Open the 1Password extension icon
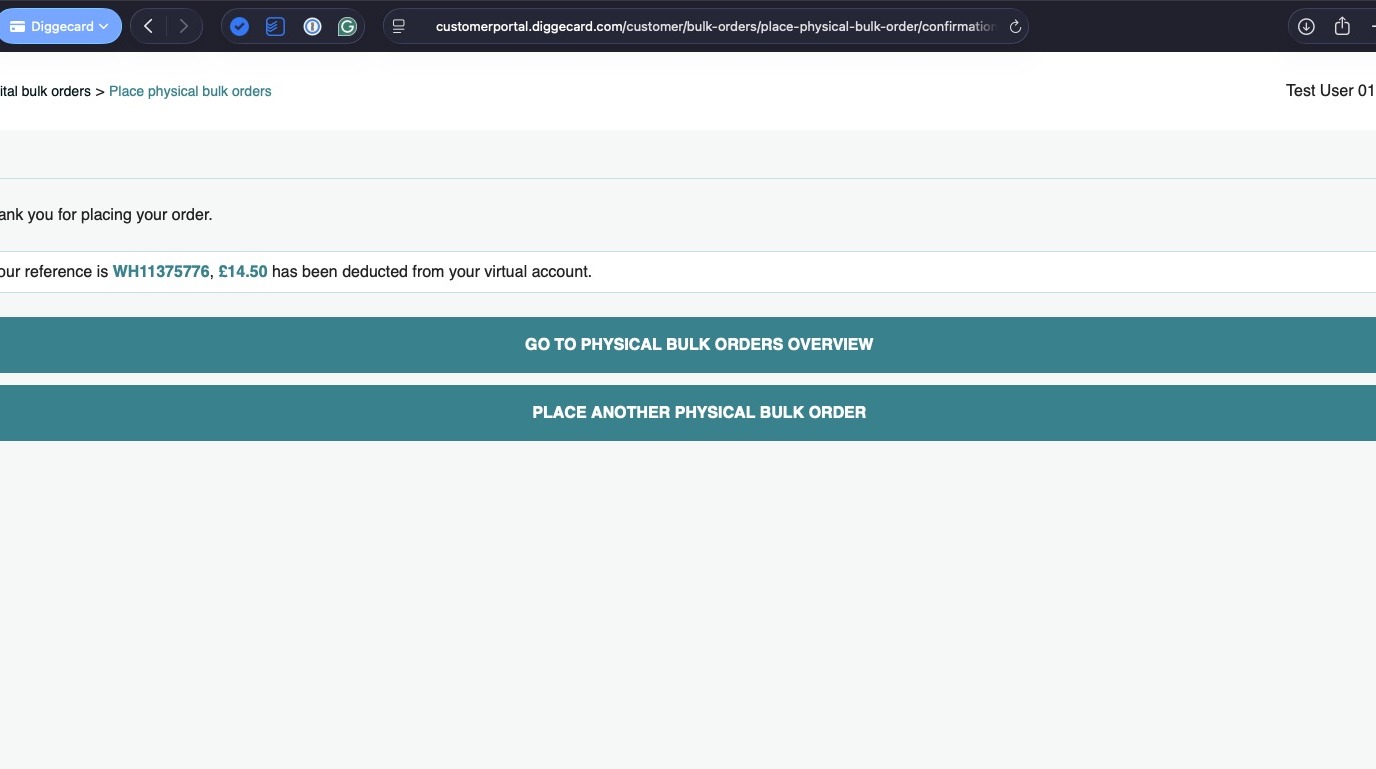1376x769 pixels. (312, 27)
